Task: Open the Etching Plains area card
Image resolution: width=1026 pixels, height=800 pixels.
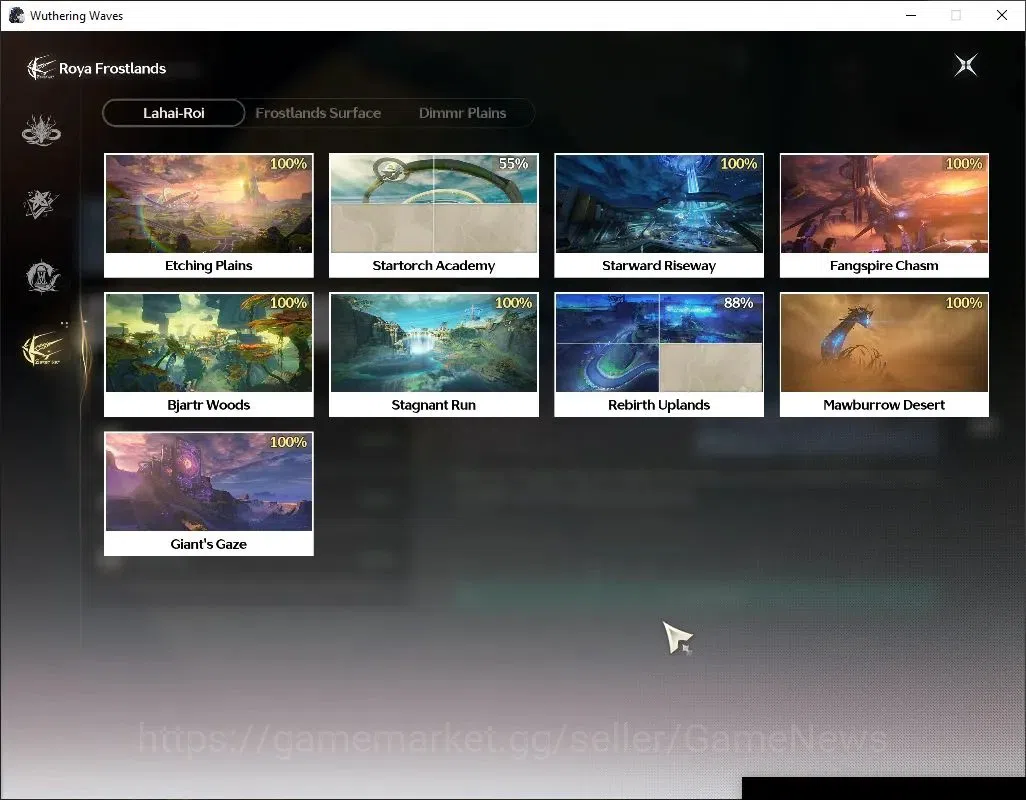Action: [209, 216]
